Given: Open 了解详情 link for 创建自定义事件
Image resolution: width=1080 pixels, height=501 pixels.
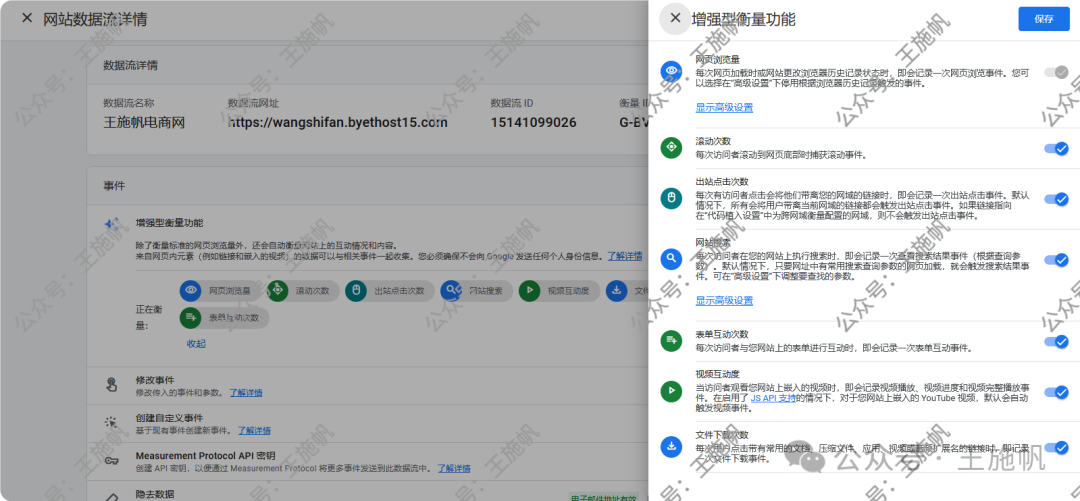Looking at the screenshot, I should click(x=254, y=430).
